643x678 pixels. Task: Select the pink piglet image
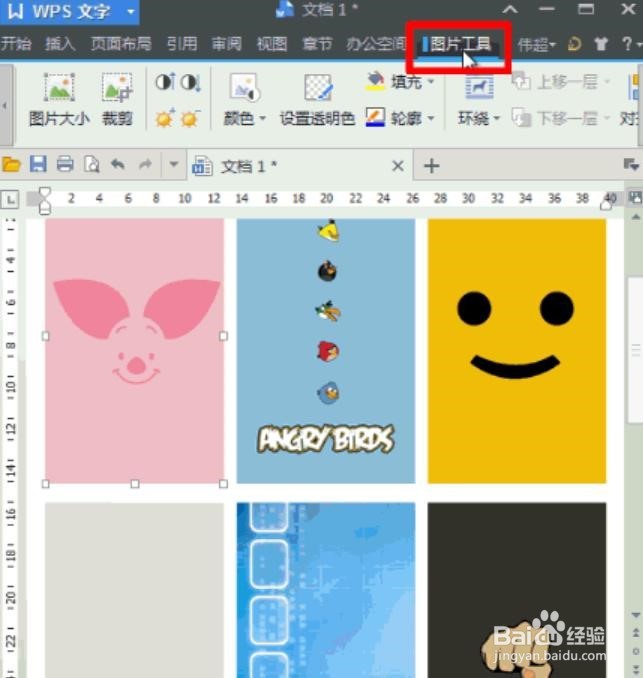pyautogui.click(x=134, y=351)
